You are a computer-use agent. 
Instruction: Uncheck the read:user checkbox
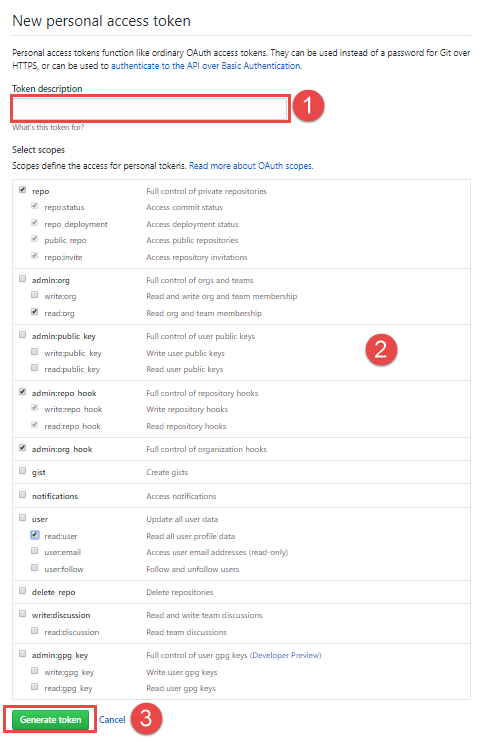[x=35, y=535]
